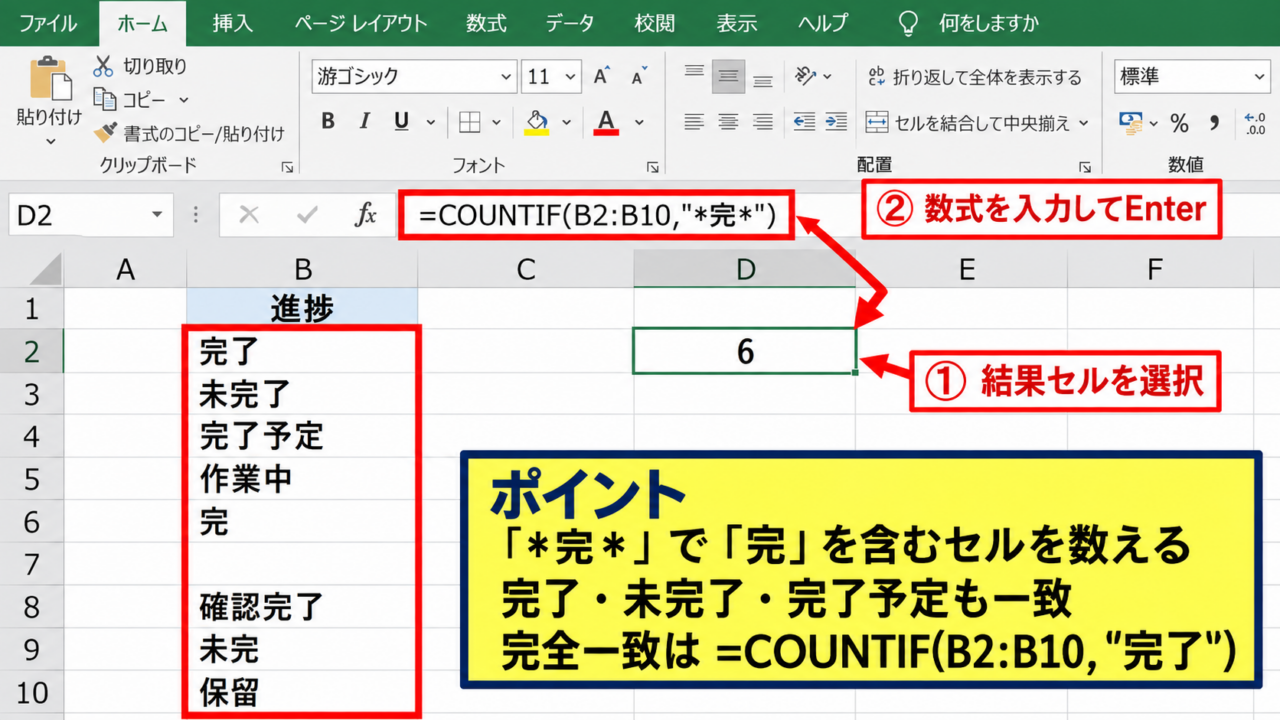This screenshot has height=720, width=1280.
Task: Click the formula bar with COUNTIF formula
Action: click(597, 214)
